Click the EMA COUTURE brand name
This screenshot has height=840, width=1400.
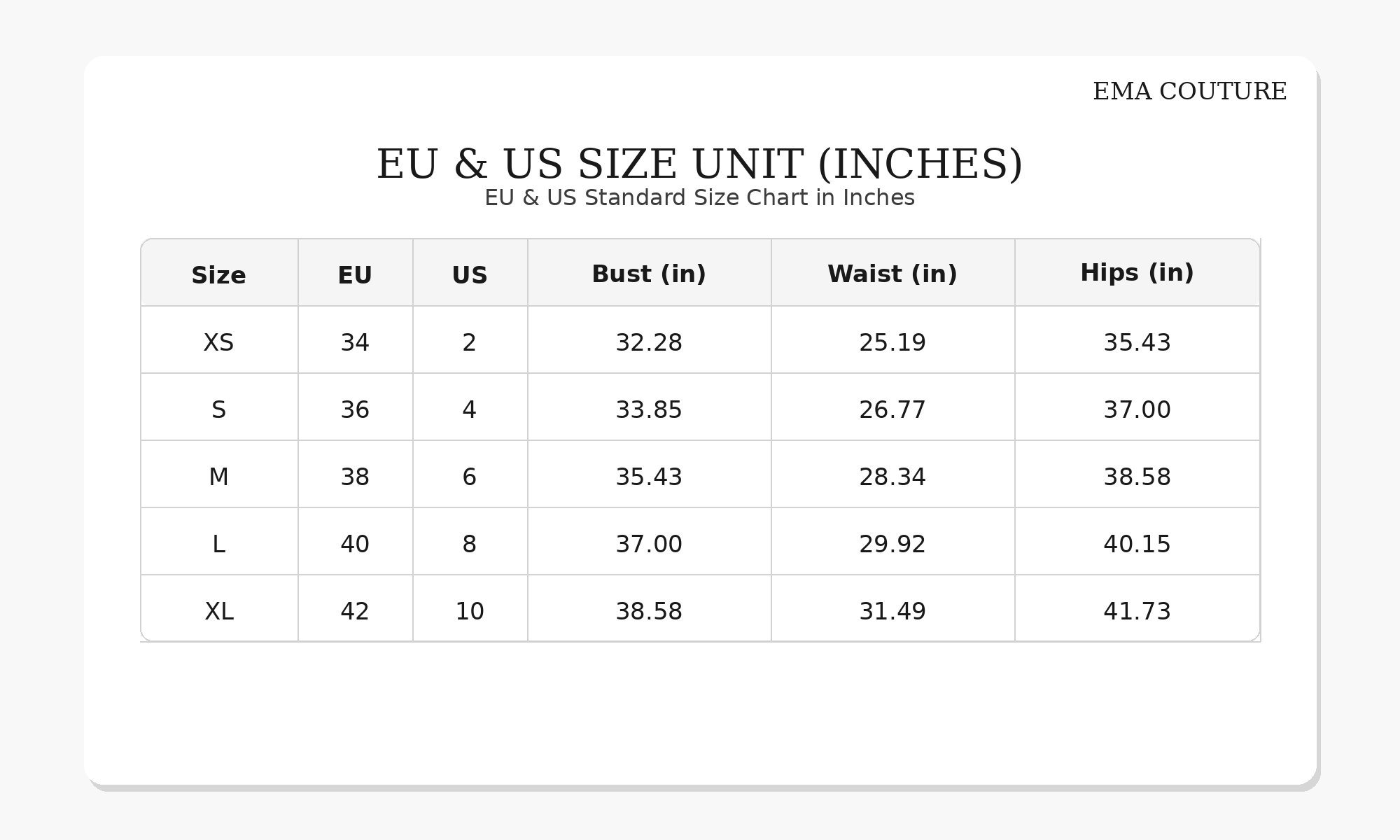pos(1189,92)
